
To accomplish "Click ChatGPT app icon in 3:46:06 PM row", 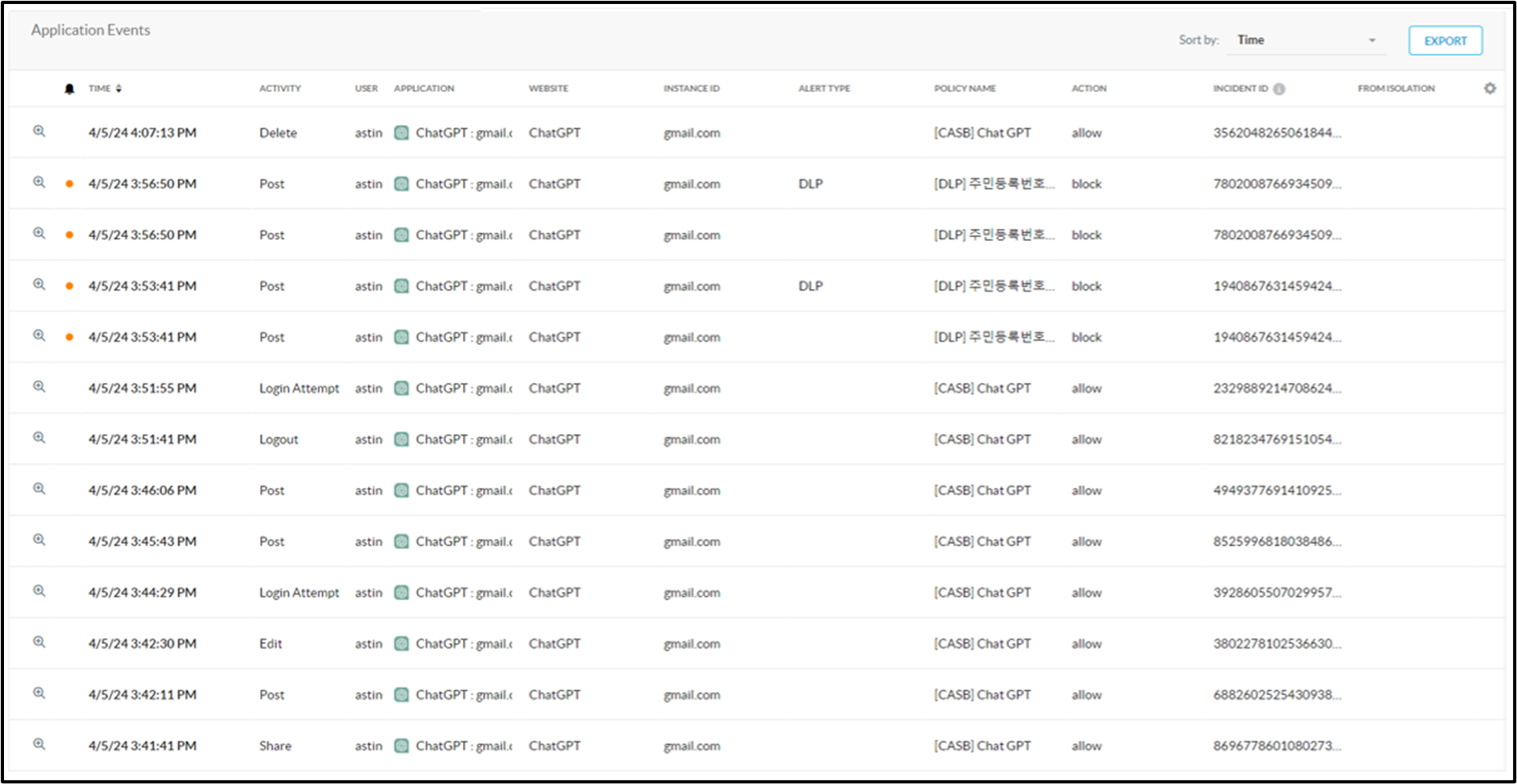I will (402, 491).
